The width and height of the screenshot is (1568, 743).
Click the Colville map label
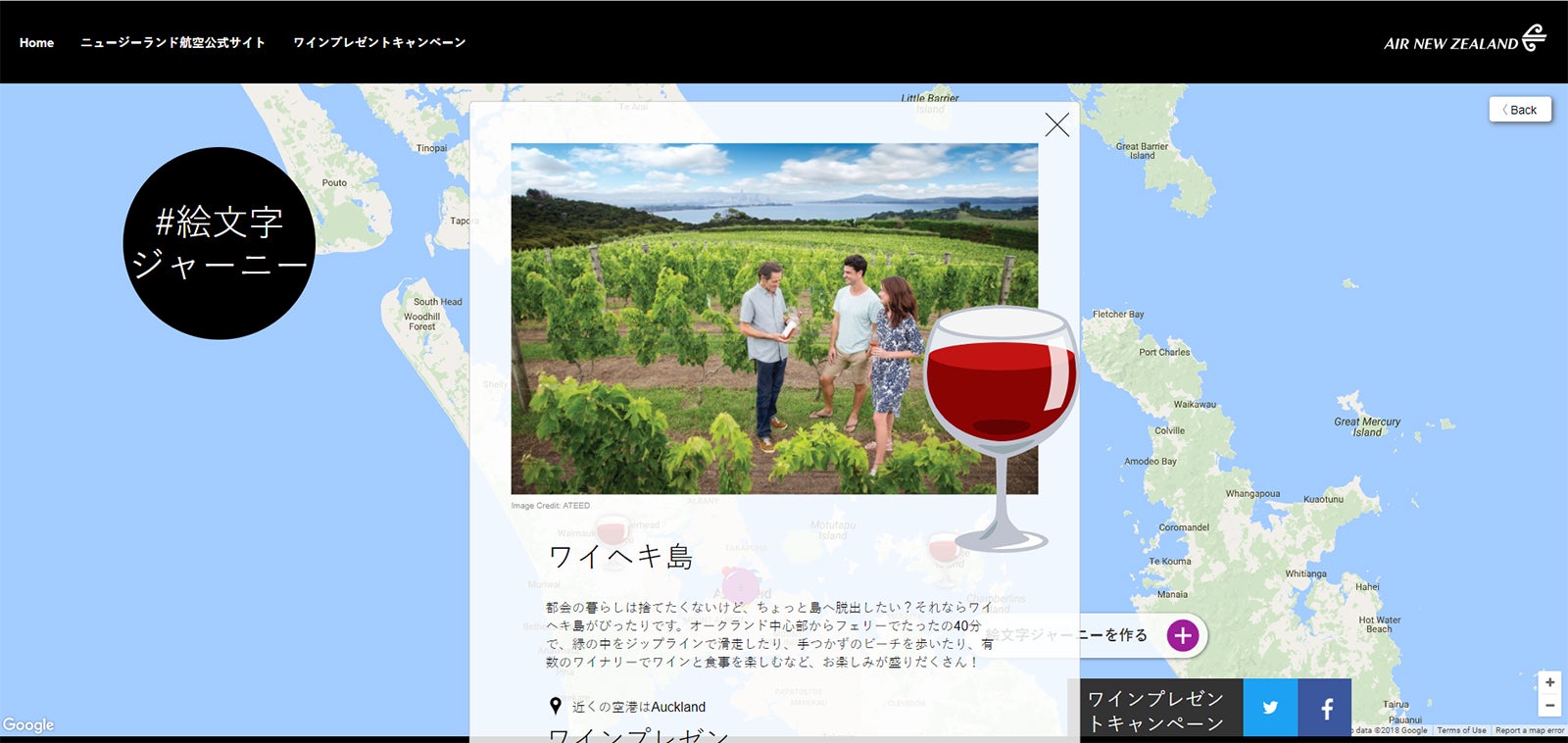pyautogui.click(x=1169, y=431)
